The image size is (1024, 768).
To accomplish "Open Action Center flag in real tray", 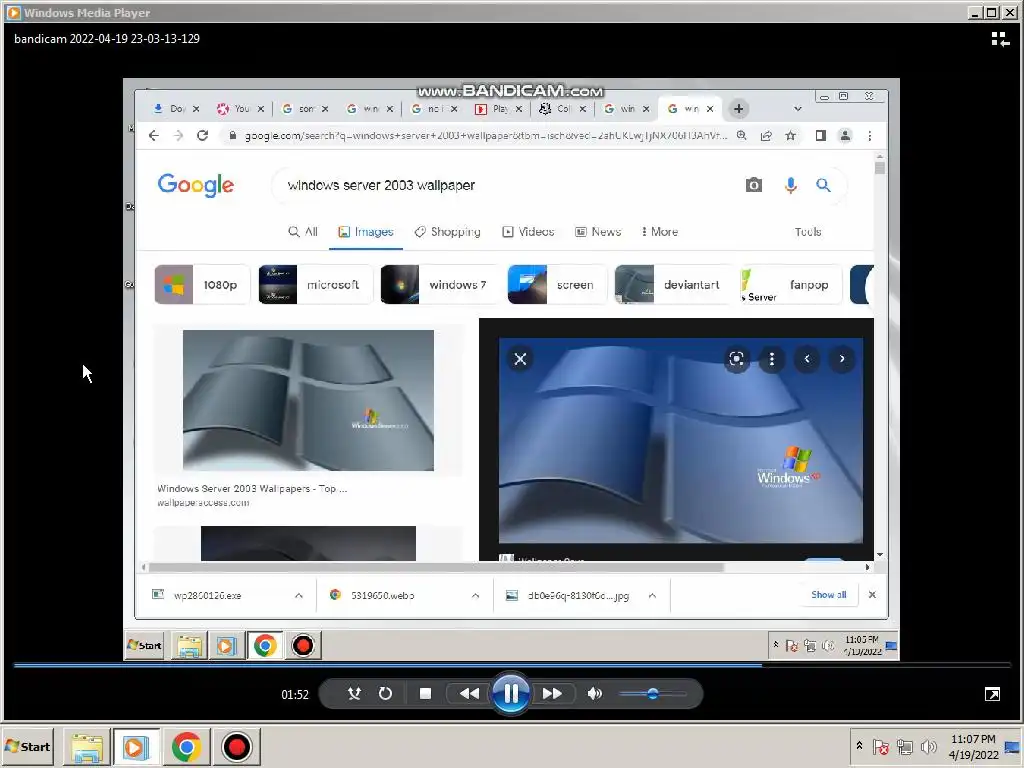I will (x=880, y=746).
